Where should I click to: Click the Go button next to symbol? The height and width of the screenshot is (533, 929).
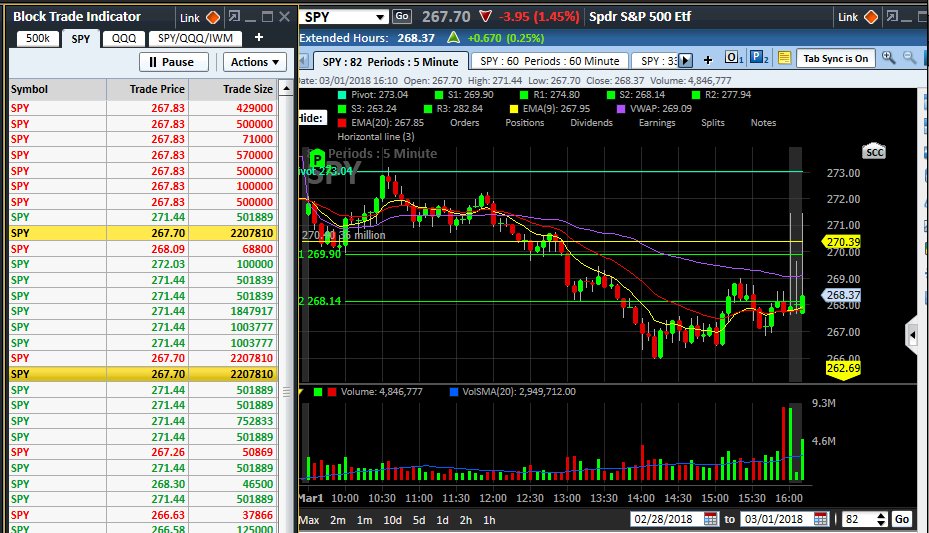coord(402,17)
